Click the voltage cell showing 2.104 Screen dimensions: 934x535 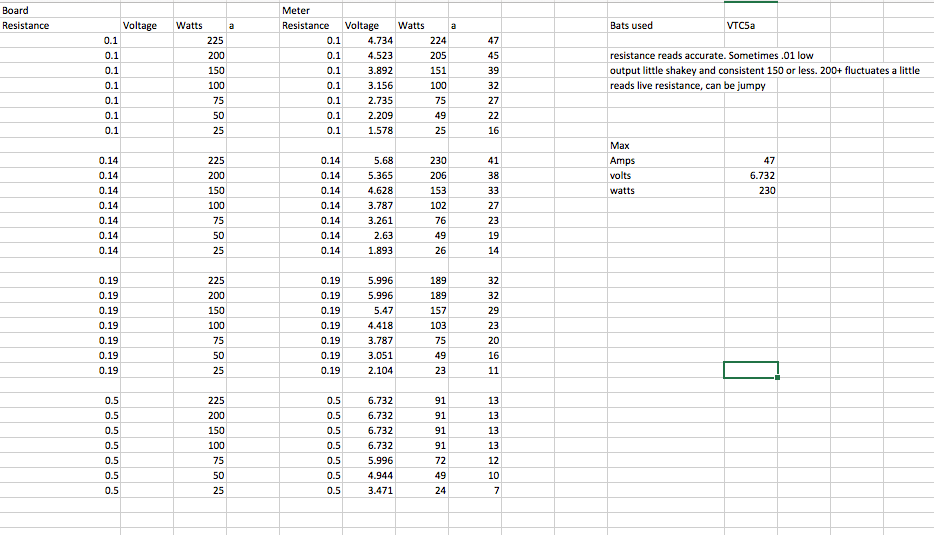pos(367,371)
